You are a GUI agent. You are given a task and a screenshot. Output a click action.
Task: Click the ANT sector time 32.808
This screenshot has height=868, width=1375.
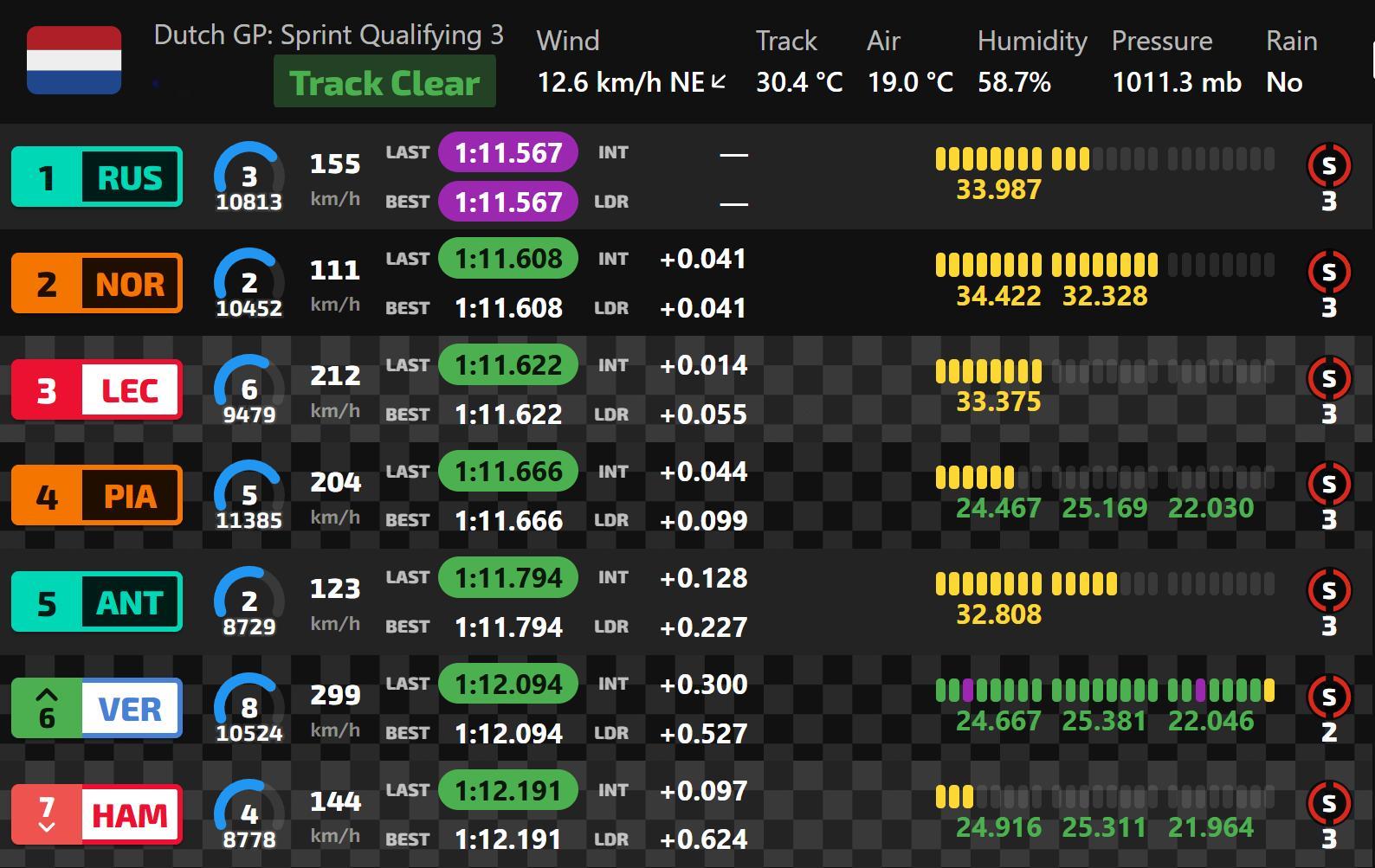(x=998, y=614)
